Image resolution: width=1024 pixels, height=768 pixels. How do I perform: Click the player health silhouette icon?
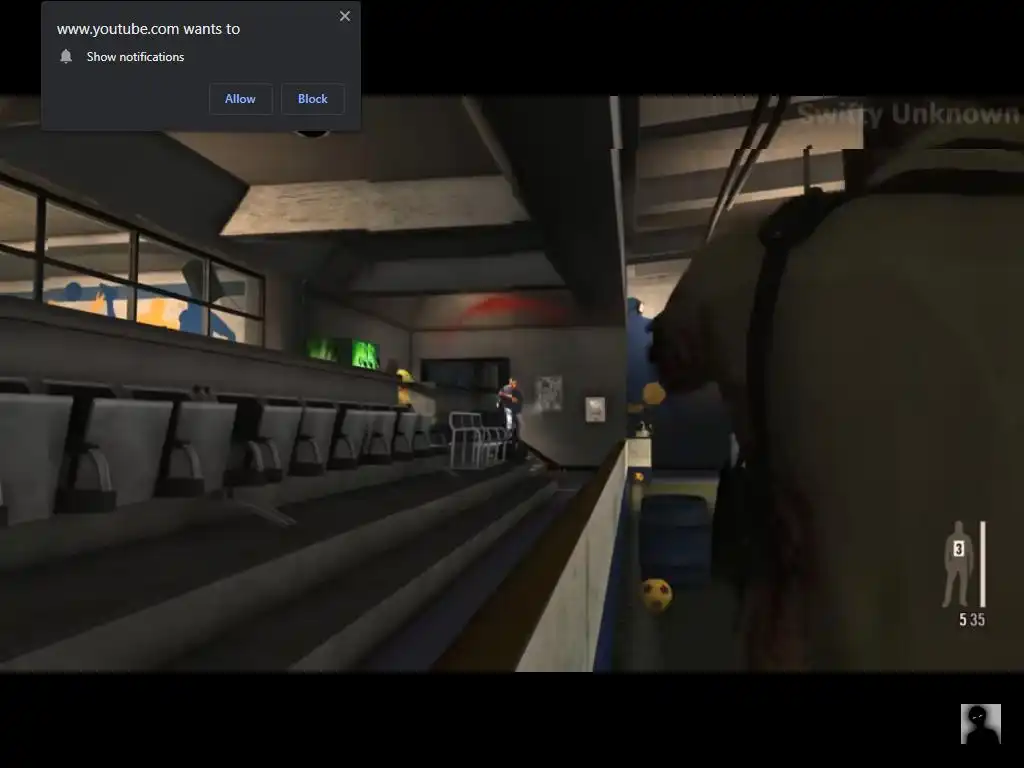[x=958, y=564]
